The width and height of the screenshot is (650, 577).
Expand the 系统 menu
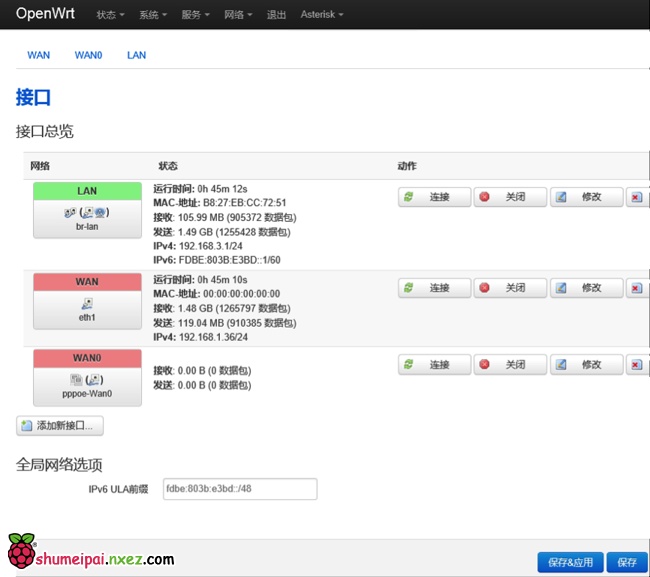(153, 15)
